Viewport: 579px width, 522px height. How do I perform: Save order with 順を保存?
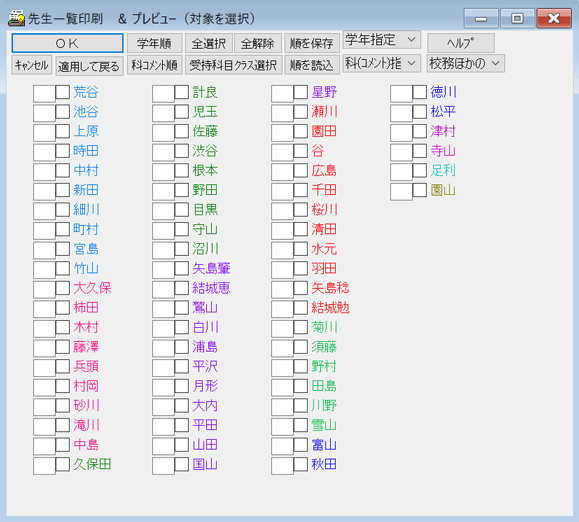tap(312, 43)
